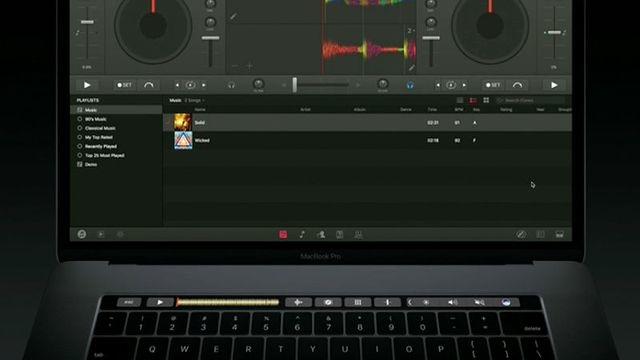Start playback on the left deck
The width and height of the screenshot is (640, 360).
tap(87, 85)
